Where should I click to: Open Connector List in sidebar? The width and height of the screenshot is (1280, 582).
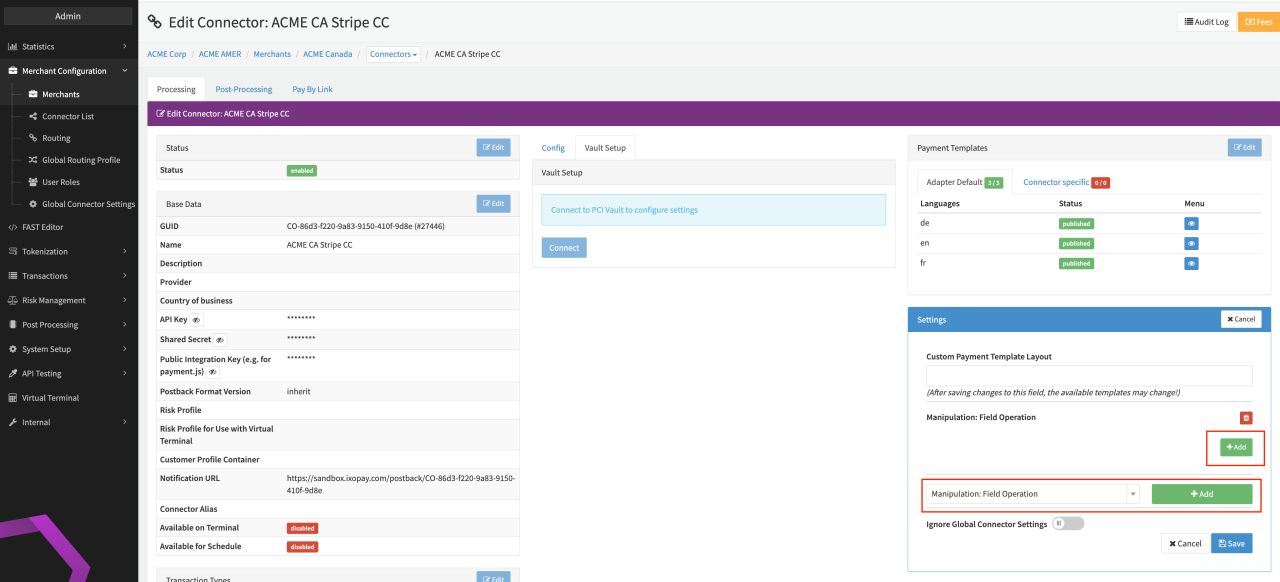(67, 116)
